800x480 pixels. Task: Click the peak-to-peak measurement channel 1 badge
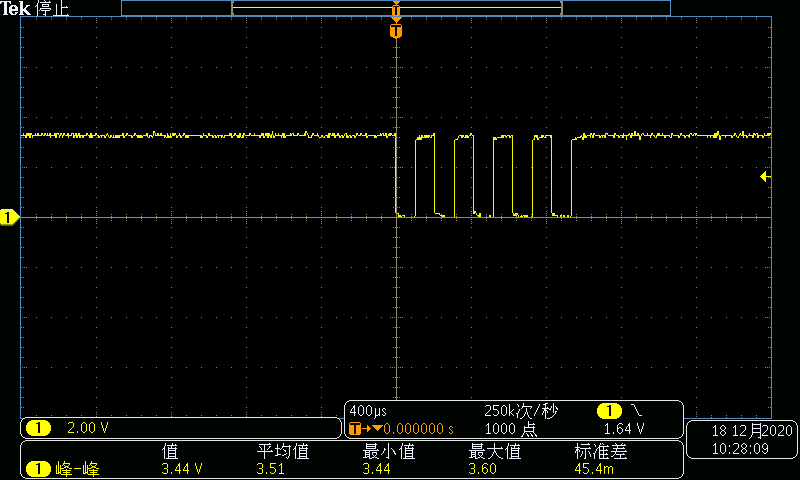[x=38, y=469]
